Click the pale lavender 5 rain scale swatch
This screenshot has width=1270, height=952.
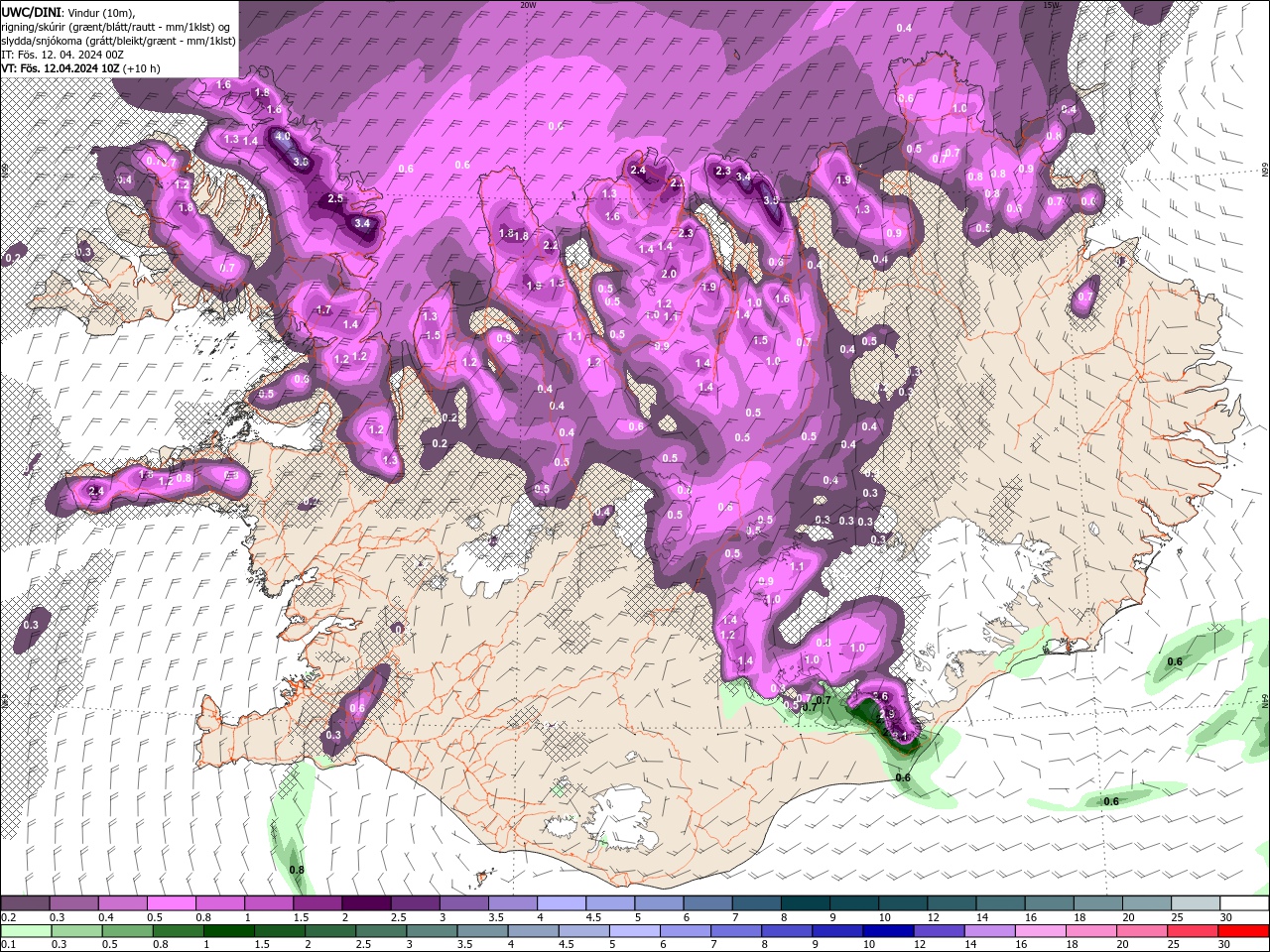coord(634,931)
